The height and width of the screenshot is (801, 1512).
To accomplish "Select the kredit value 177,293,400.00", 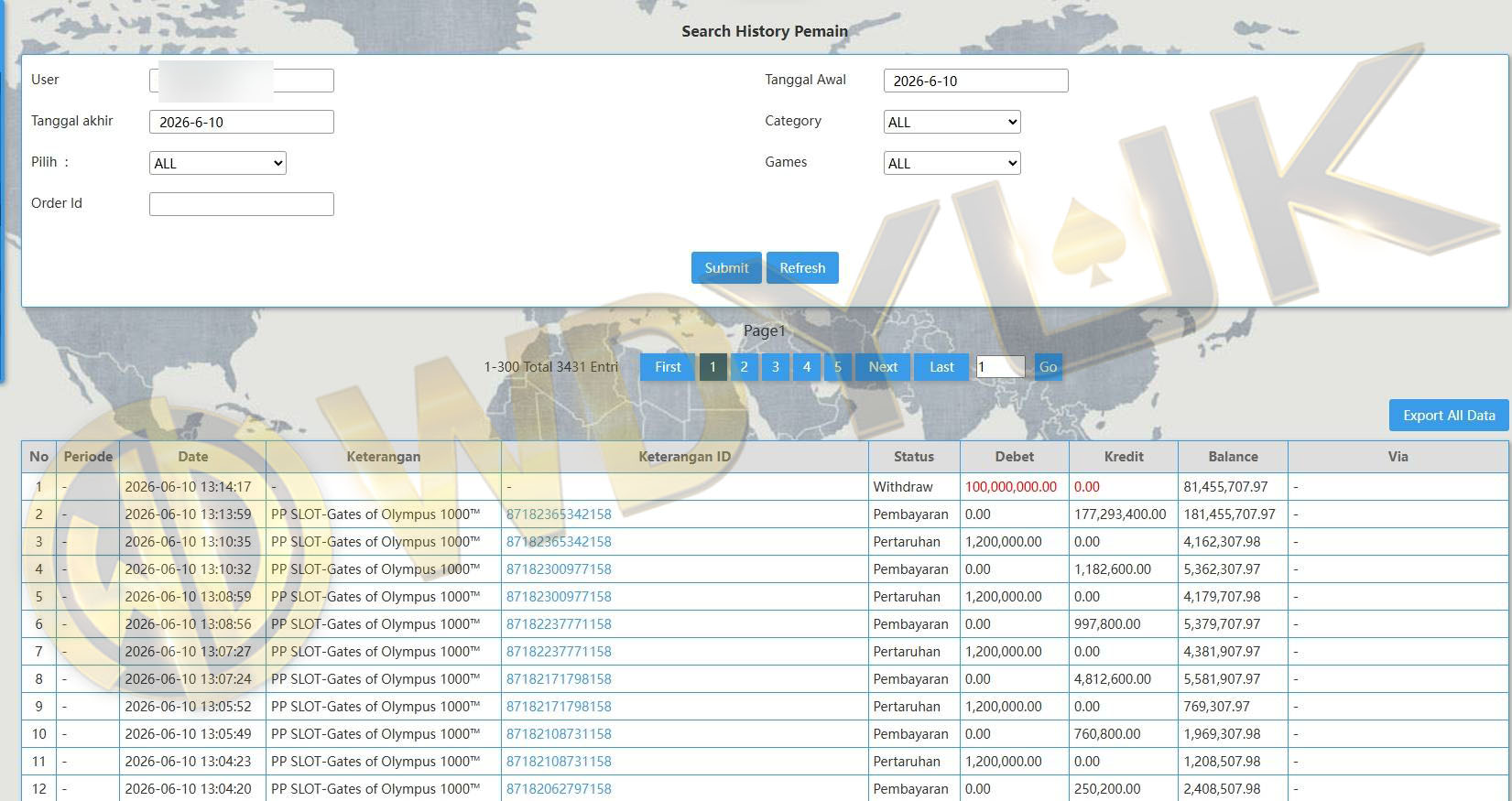I will [1120, 514].
